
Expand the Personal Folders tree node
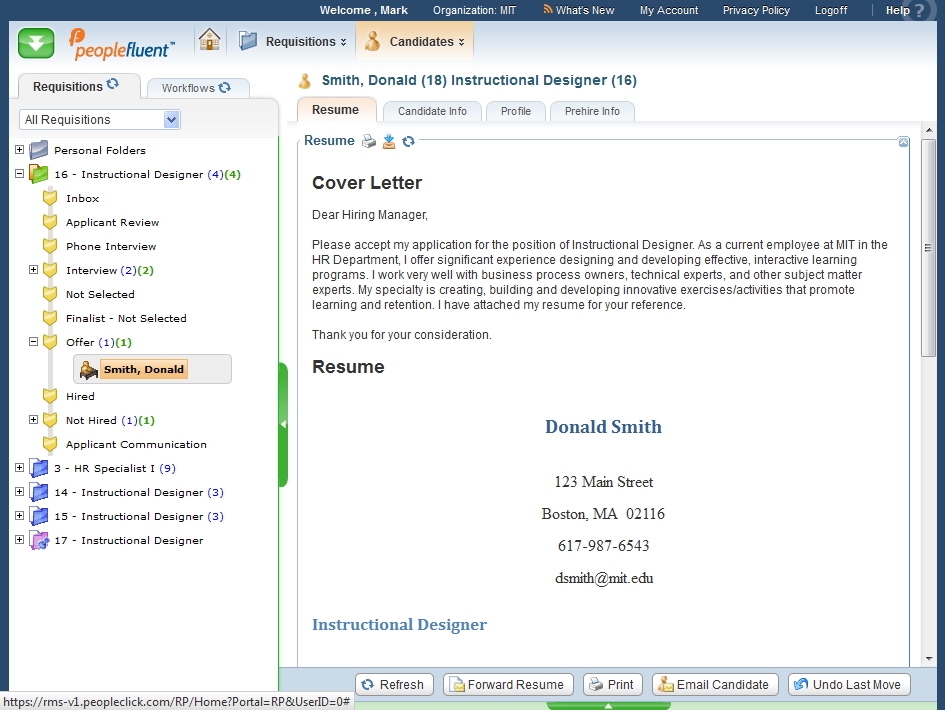click(x=20, y=150)
